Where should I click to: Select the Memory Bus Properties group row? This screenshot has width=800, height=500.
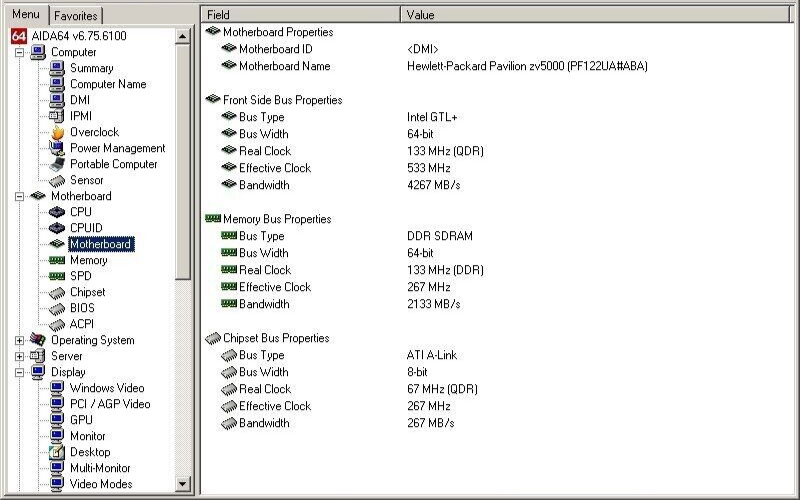tap(277, 219)
